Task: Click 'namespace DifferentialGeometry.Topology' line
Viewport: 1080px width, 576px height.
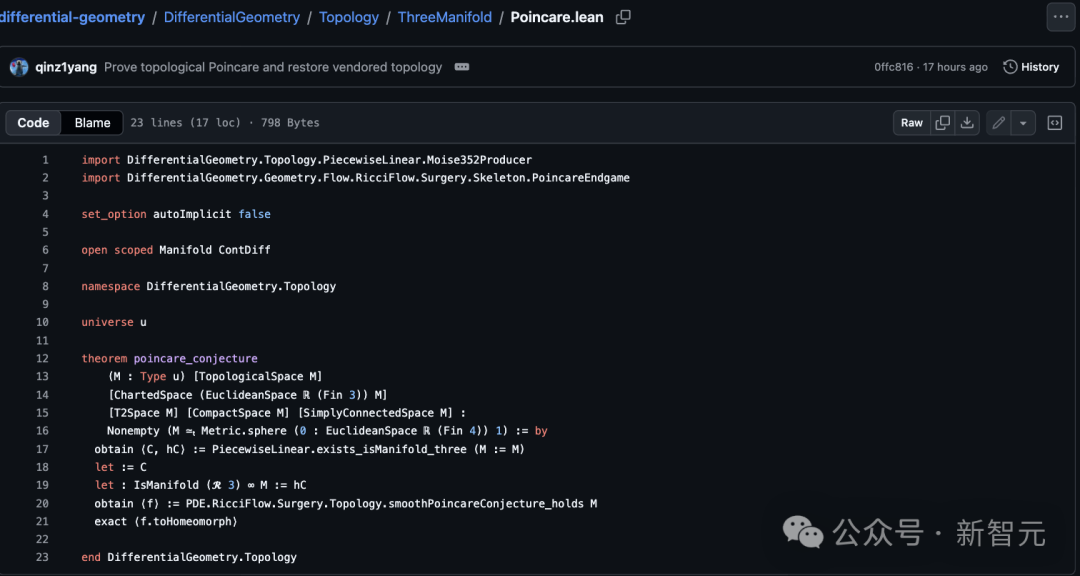Action: [x=209, y=286]
